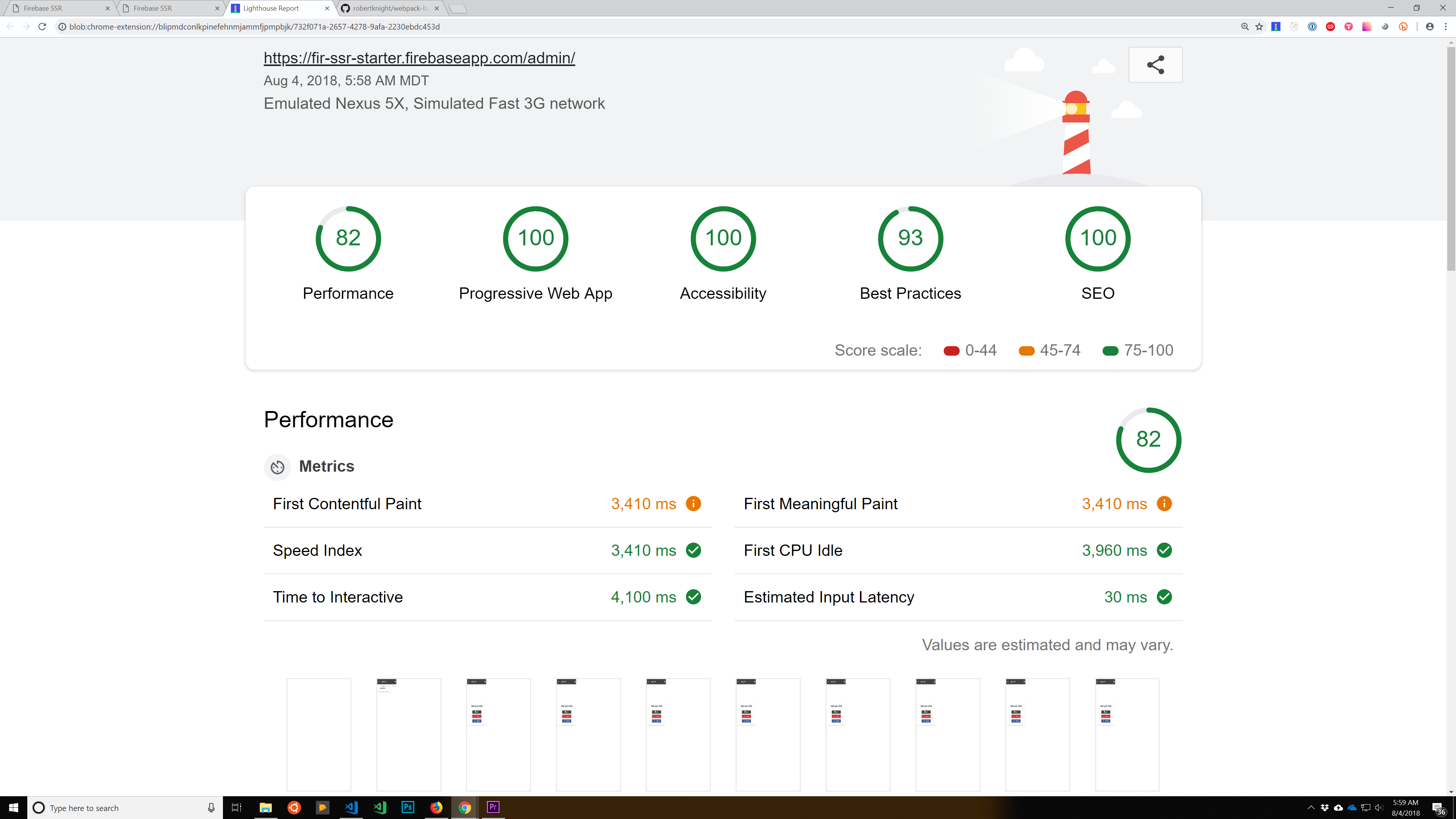1456x819 pixels.
Task: Open the fir-ssr-starter admin URL link
Action: (419, 58)
